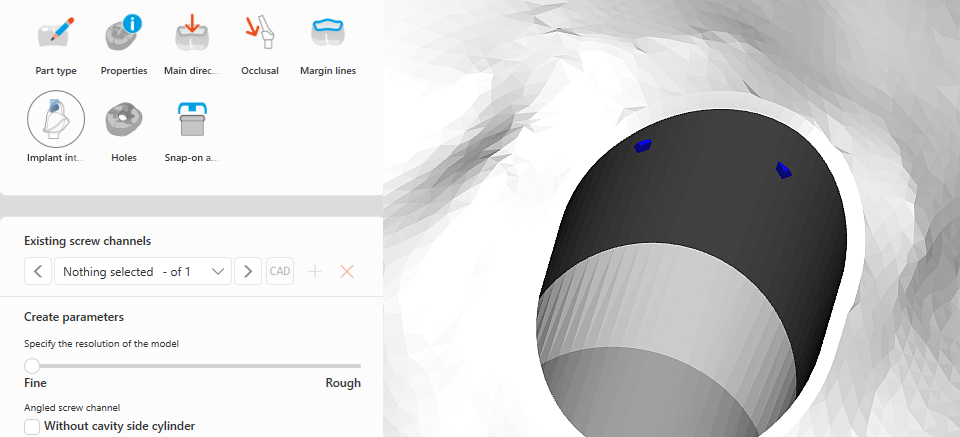960x437 pixels.
Task: Click the left blue marker on the cylinder
Action: tap(643, 146)
